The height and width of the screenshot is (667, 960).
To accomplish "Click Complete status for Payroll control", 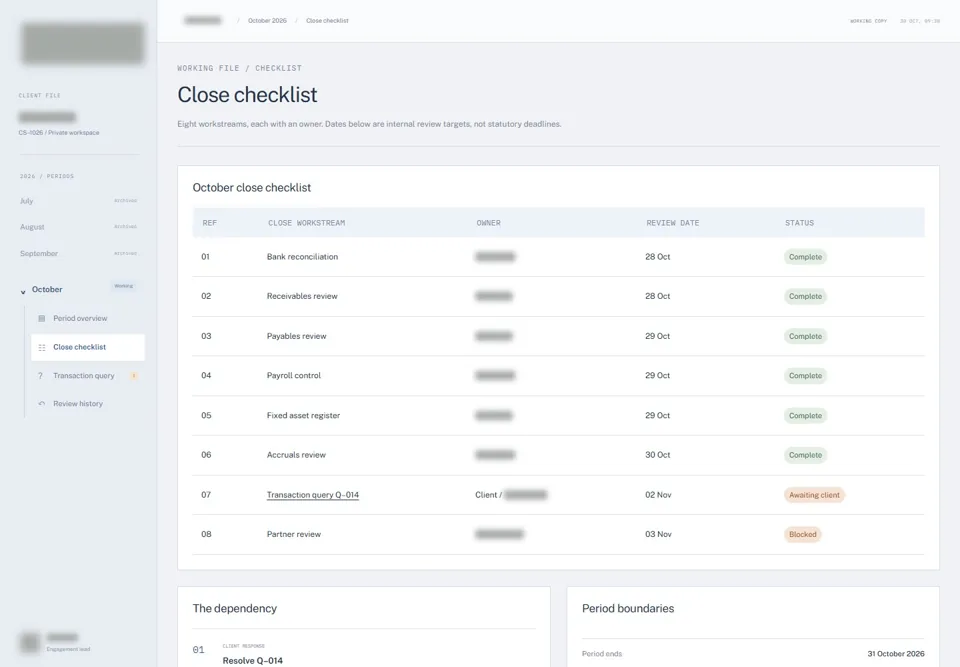I will 805,376.
